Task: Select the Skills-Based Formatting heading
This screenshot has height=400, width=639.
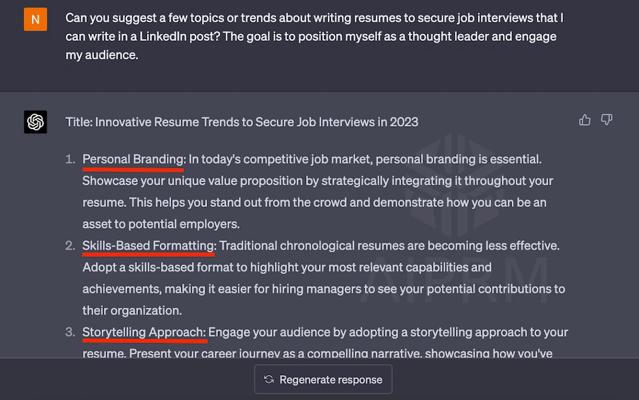Action: [149, 245]
